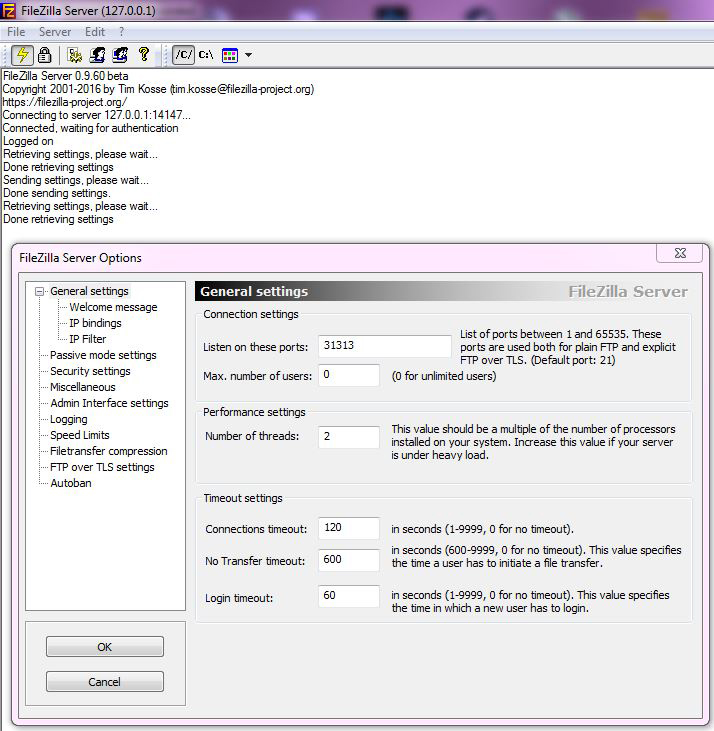Click the Login timeout field
Image resolution: width=714 pixels, height=731 pixels.
coord(349,596)
